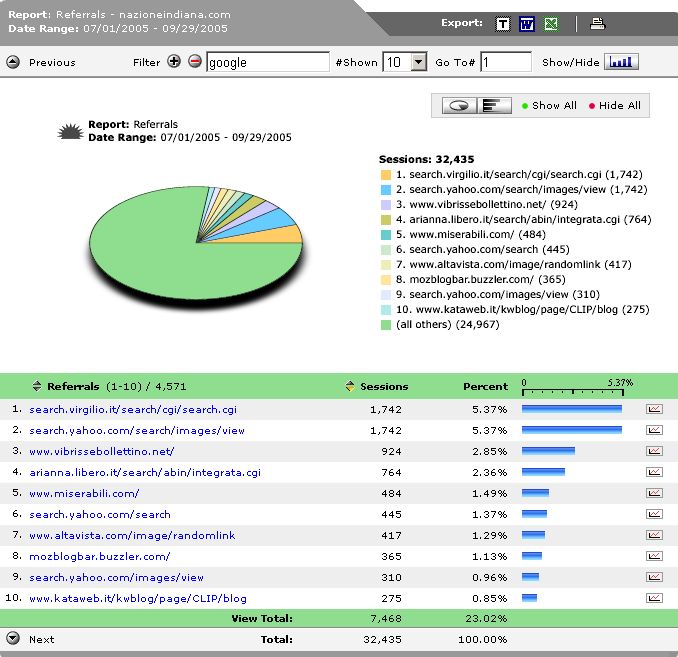The image size is (678, 657).
Task: Click the red minus filter icon
Action: [x=195, y=62]
